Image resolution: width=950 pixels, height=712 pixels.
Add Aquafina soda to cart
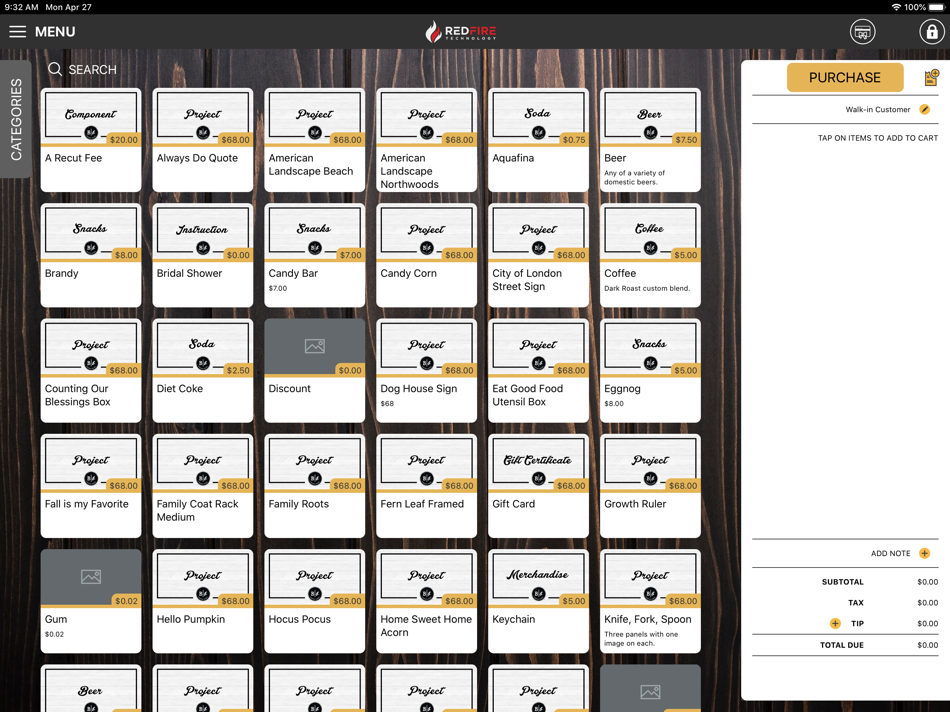(538, 140)
